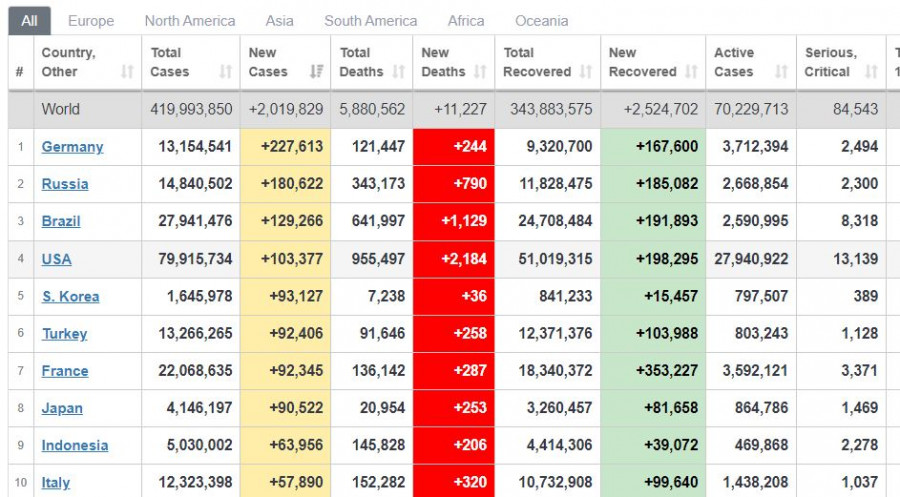This screenshot has width=900, height=497.
Task: Select S. Korea total deaths 7,238
Action: pyautogui.click(x=386, y=297)
